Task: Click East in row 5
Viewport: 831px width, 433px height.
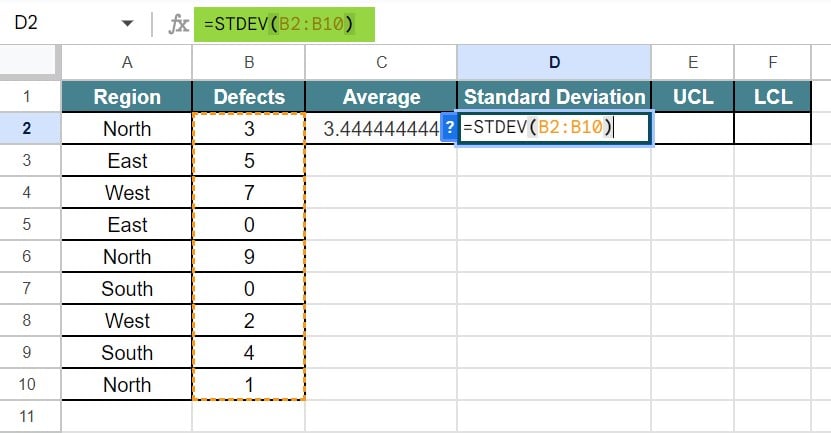Action: pos(127,225)
